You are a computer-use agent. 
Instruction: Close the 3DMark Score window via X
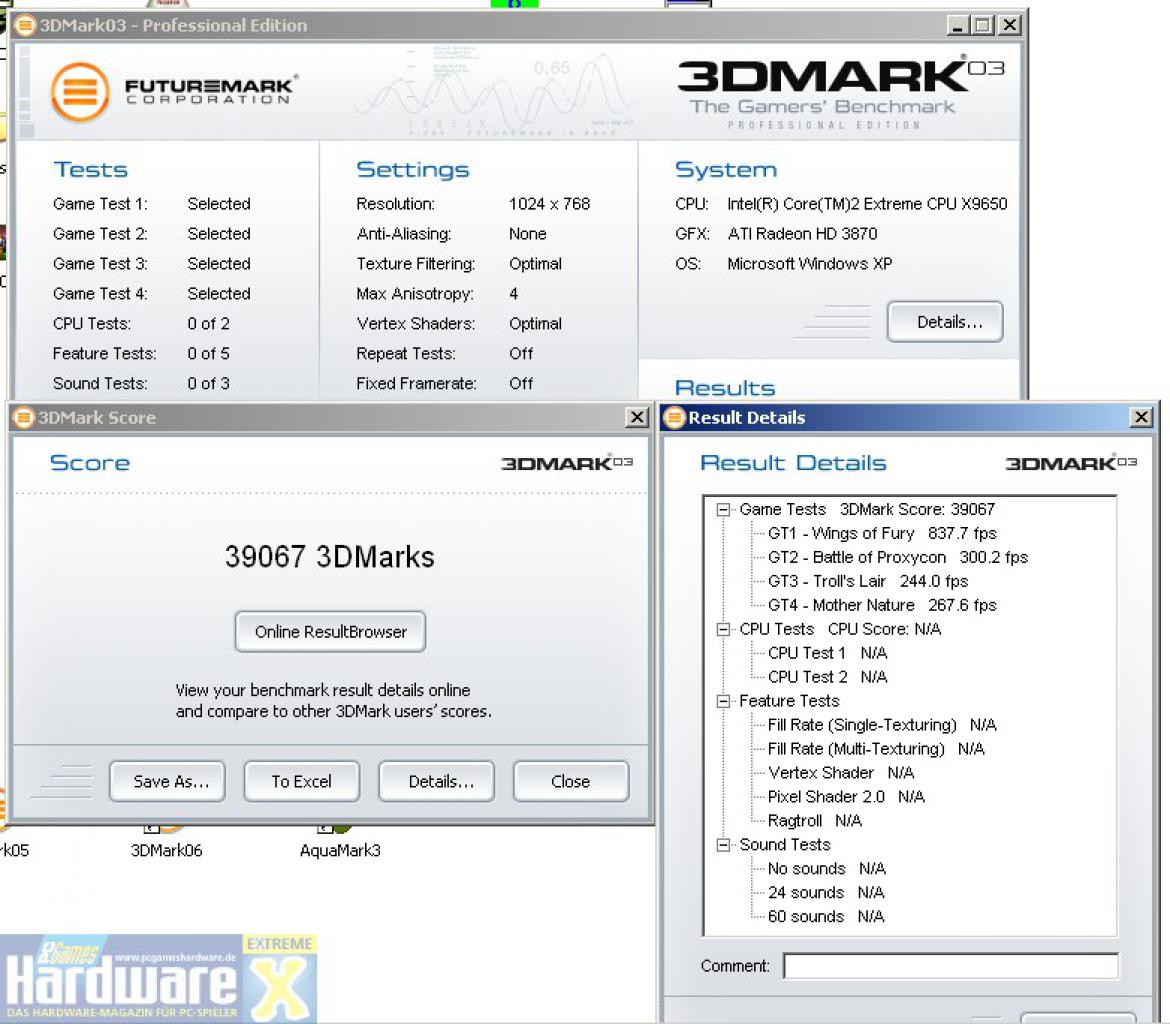pyautogui.click(x=636, y=417)
